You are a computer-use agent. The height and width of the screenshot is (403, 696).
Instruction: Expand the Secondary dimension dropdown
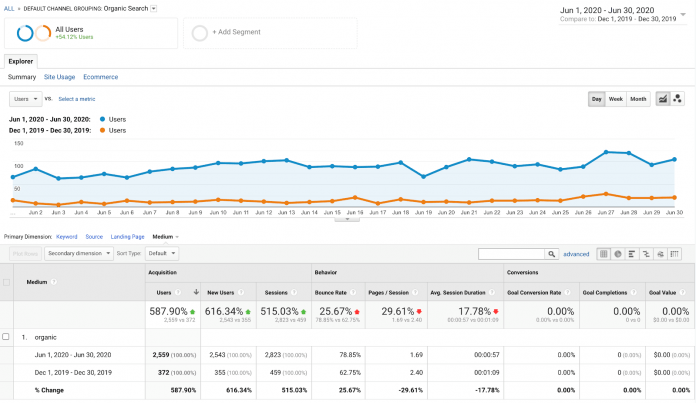[x=80, y=254]
